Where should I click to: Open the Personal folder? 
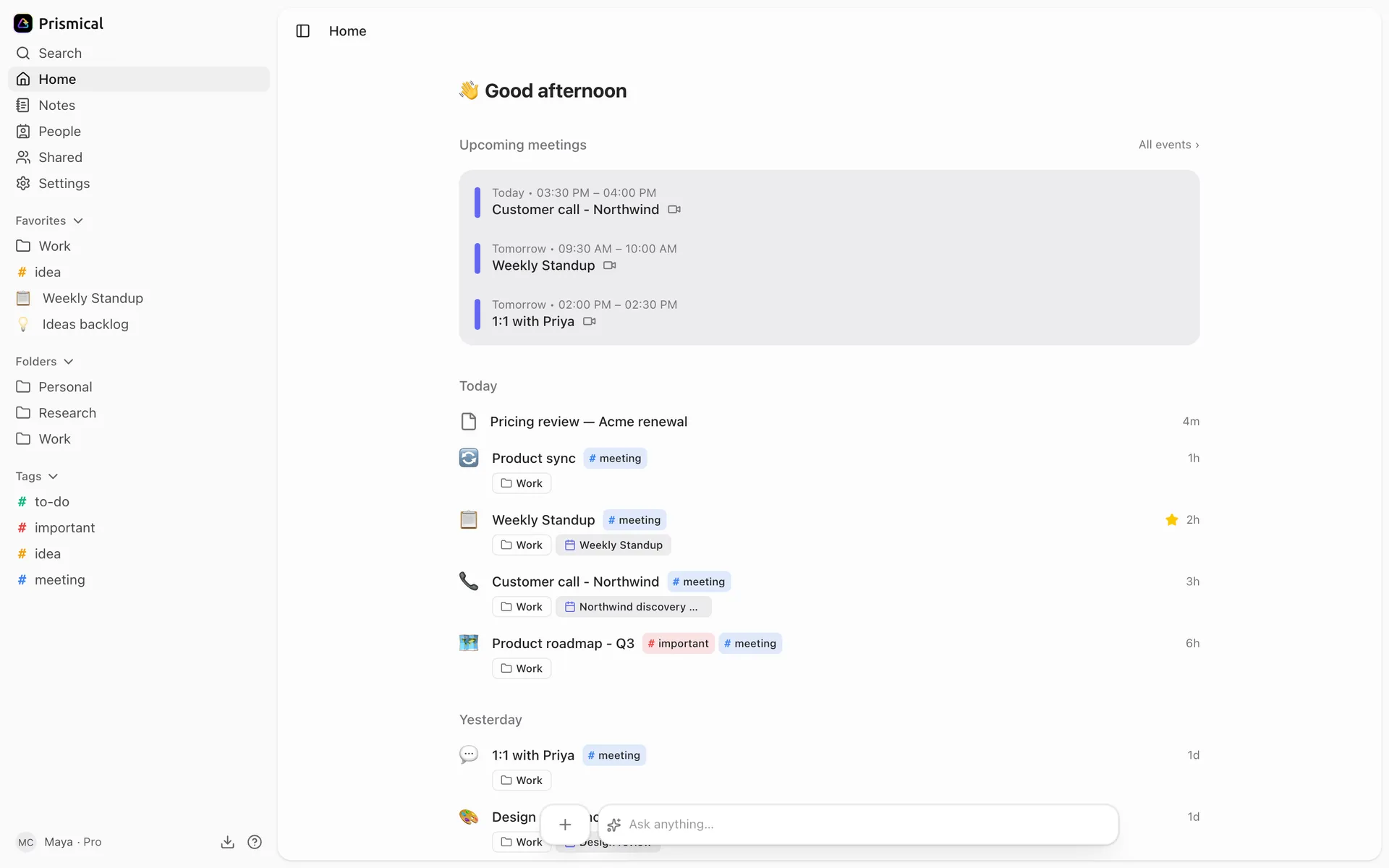tap(139, 387)
